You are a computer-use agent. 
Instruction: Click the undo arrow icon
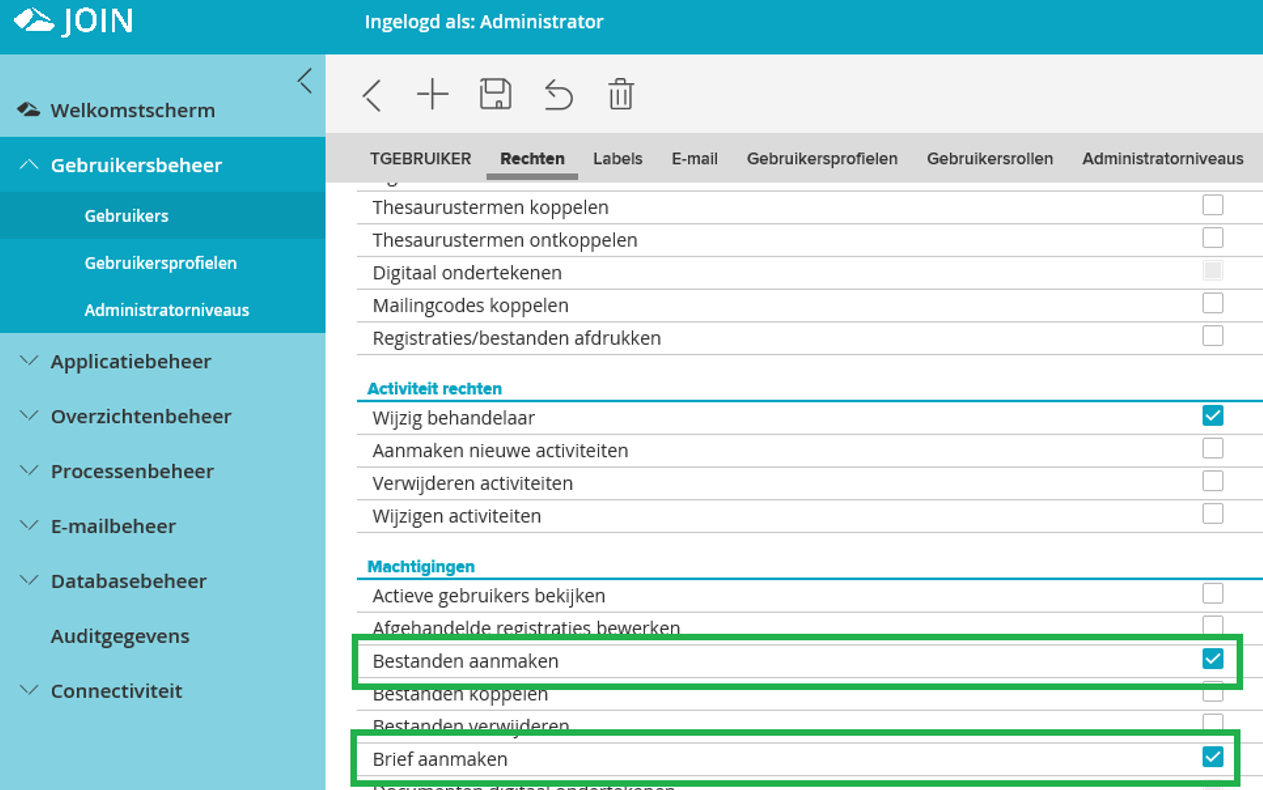click(x=558, y=93)
